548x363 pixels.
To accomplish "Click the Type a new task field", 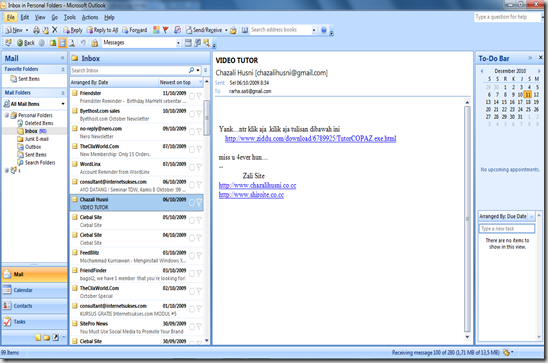I will point(506,228).
